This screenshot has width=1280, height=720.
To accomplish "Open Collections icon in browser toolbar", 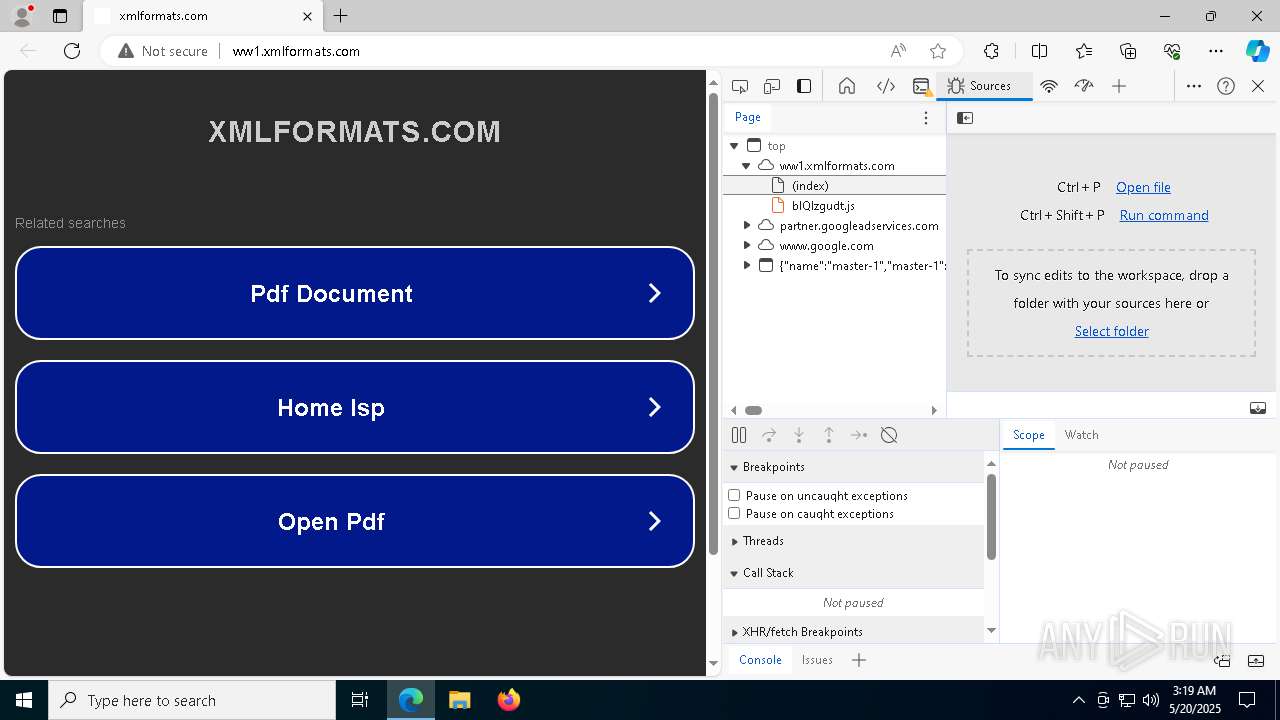I will 1128,51.
